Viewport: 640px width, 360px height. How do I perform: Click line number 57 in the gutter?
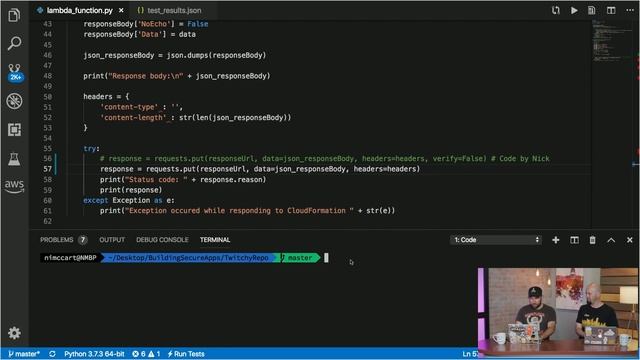pos(48,169)
